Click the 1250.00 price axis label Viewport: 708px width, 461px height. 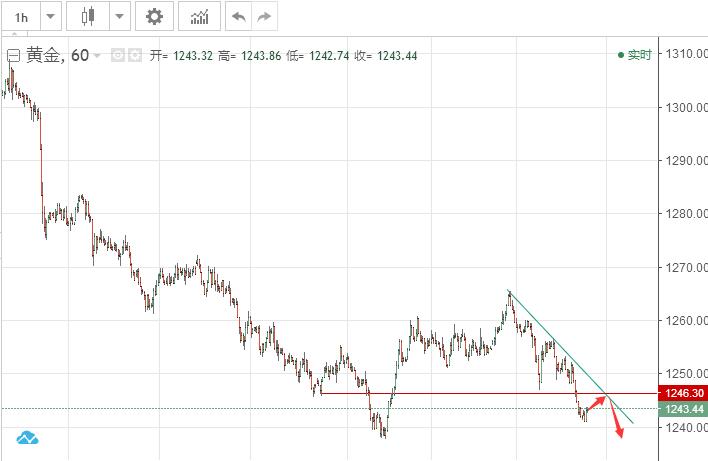[686, 373]
